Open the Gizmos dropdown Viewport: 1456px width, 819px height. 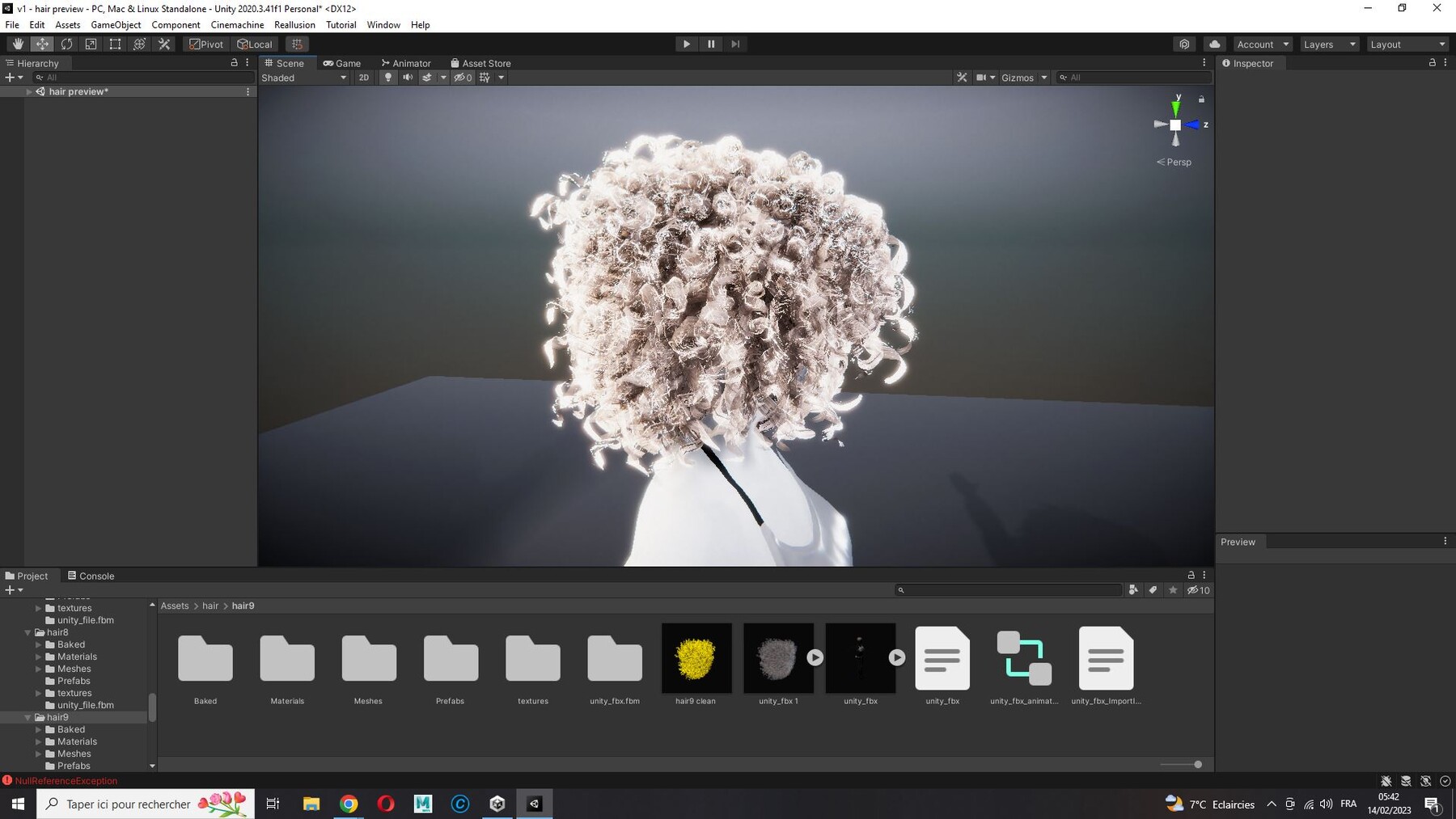pos(1024,78)
